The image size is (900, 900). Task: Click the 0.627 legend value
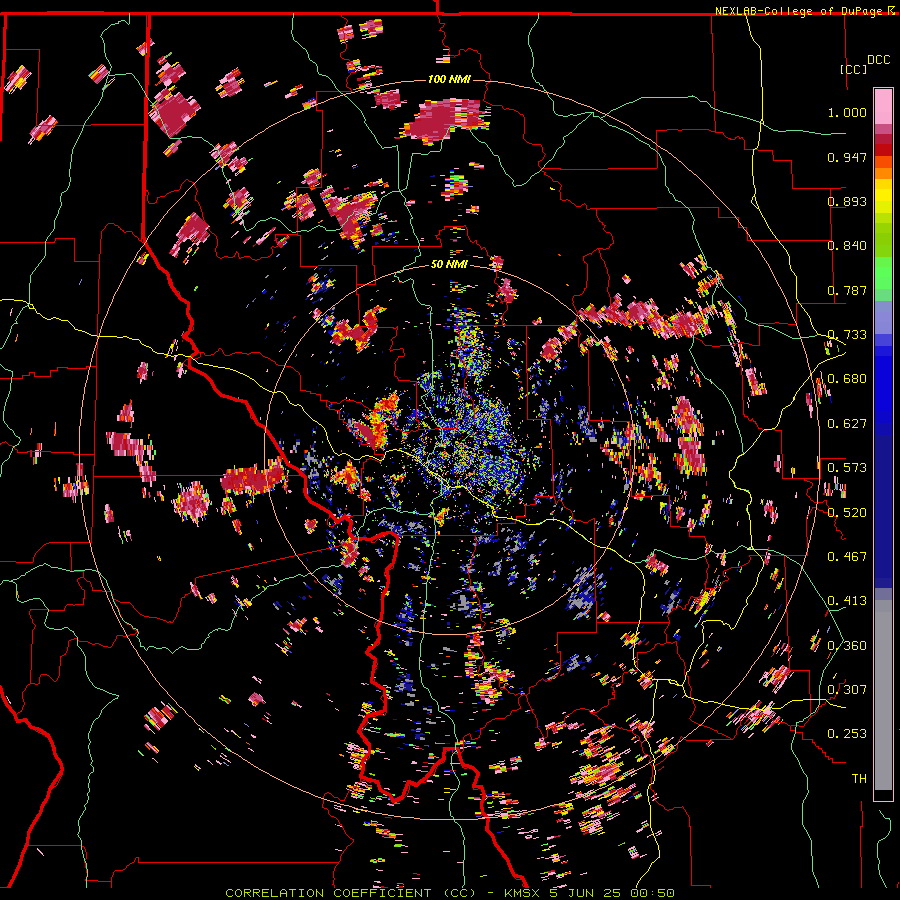(847, 424)
